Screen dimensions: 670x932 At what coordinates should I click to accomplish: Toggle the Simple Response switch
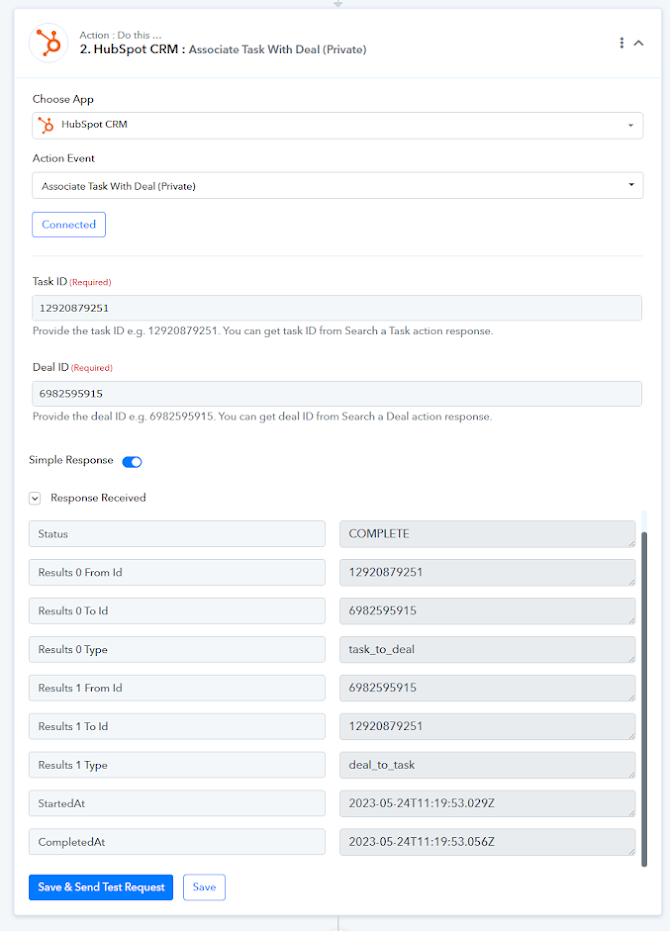[x=132, y=462]
